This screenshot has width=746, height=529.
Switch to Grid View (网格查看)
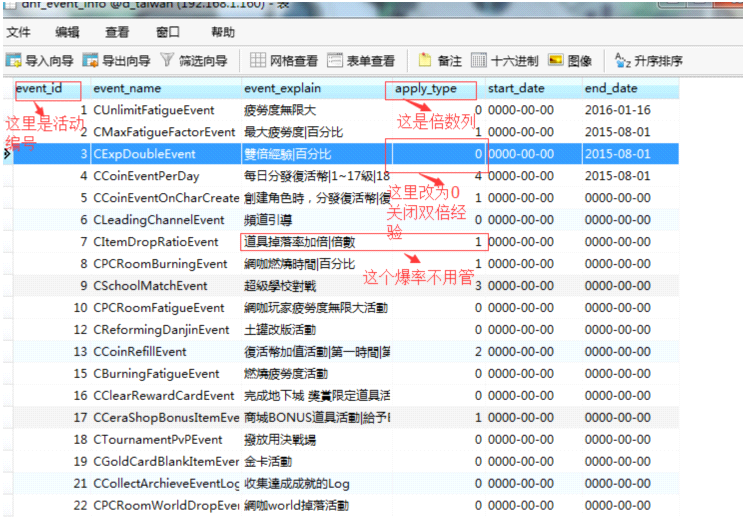[x=258, y=61]
